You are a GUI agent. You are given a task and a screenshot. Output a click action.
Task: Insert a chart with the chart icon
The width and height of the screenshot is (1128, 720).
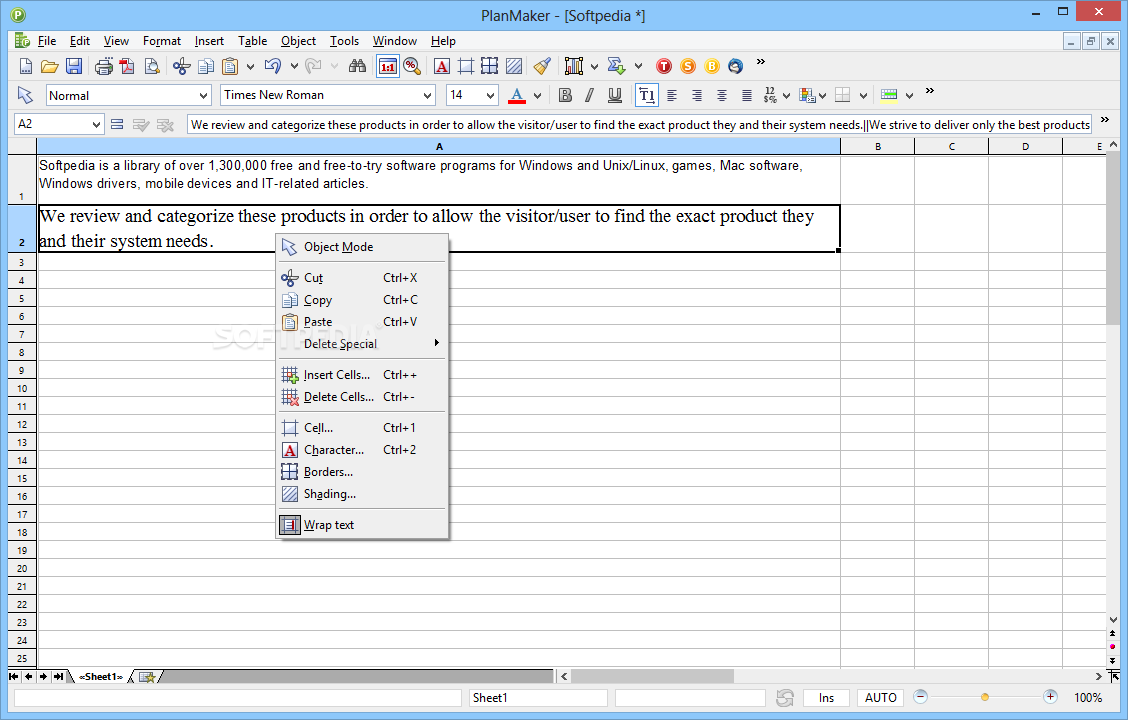573,67
